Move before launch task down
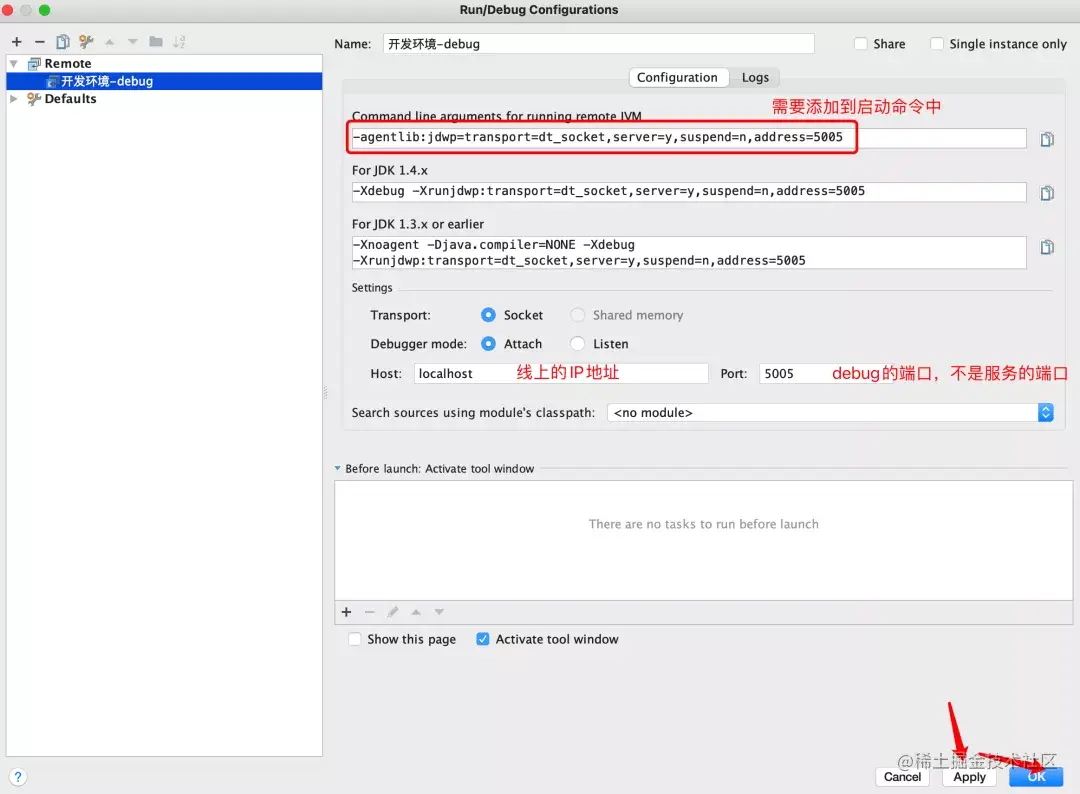This screenshot has height=794, width=1080. tap(439, 612)
